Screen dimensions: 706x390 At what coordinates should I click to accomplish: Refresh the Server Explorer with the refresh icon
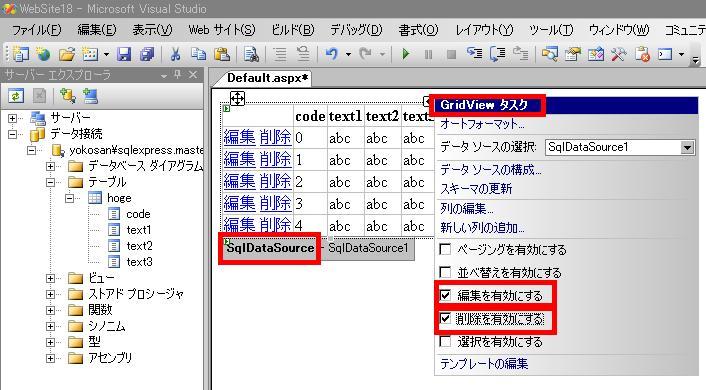[x=16, y=96]
